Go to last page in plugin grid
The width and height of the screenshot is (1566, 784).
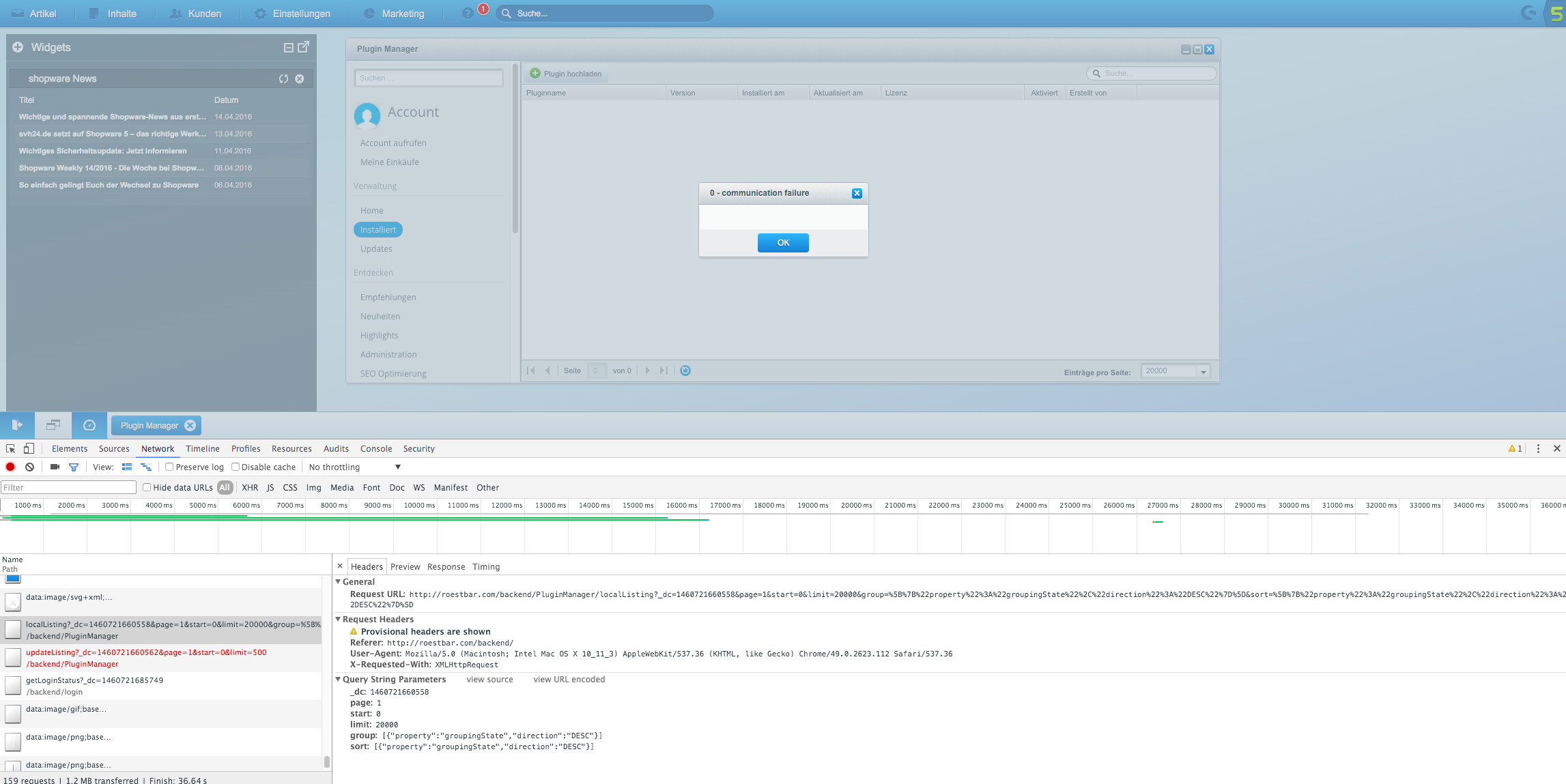point(664,371)
